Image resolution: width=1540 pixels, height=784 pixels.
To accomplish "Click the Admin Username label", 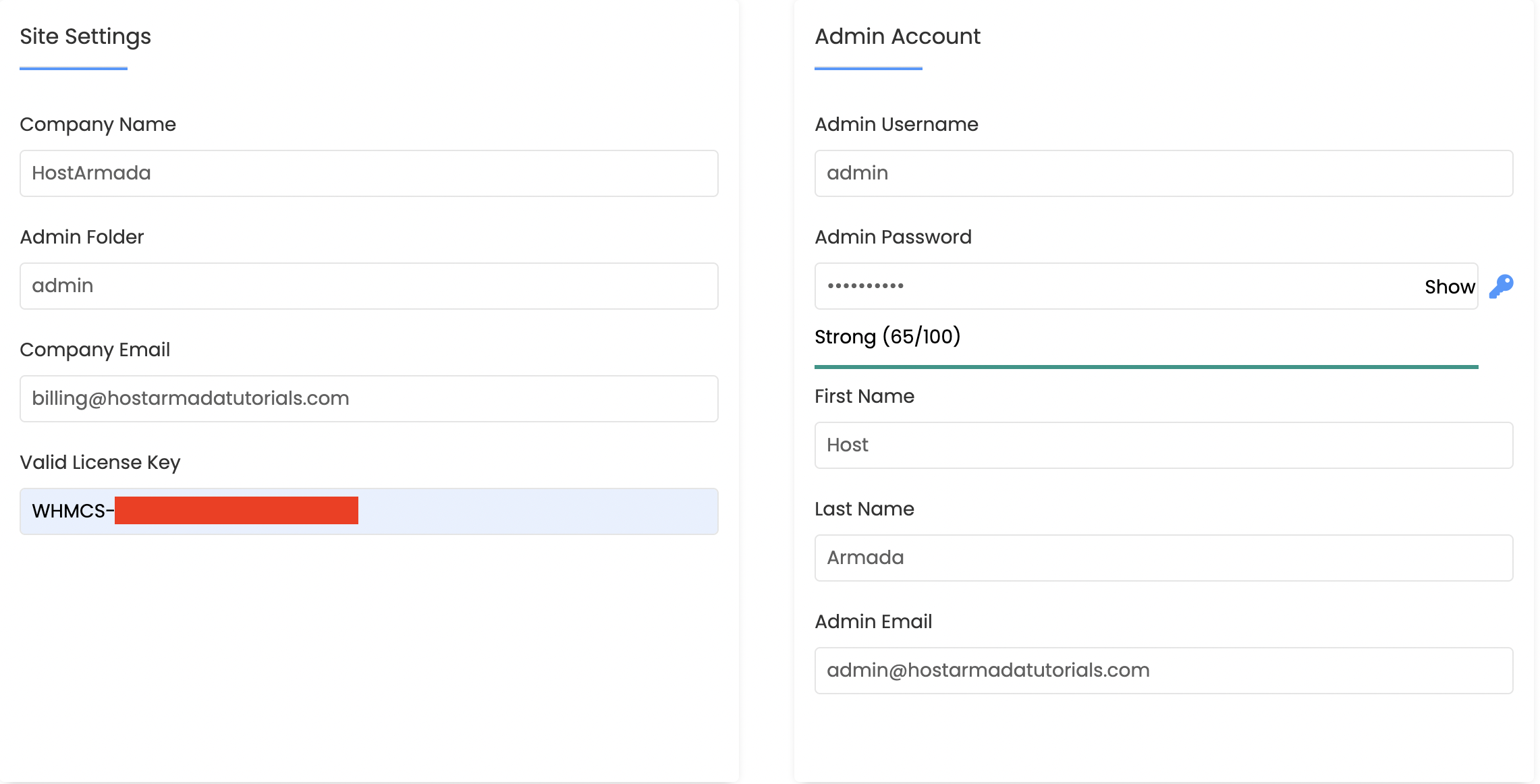I will (x=896, y=125).
